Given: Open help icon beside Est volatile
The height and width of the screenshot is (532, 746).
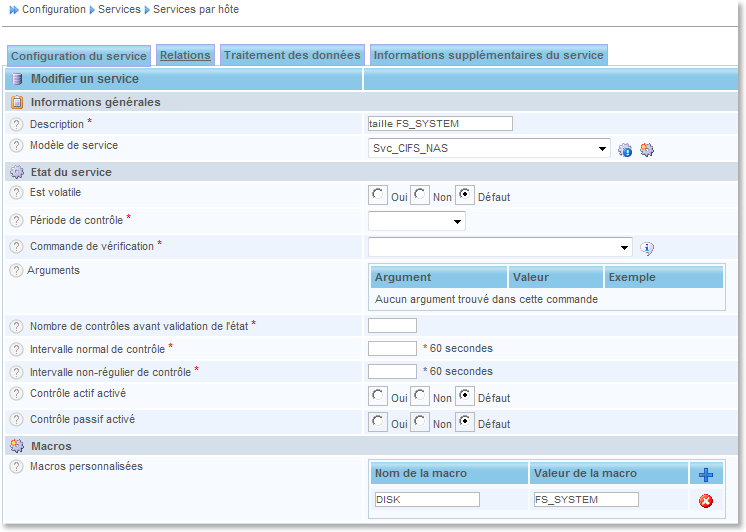Looking at the screenshot, I should point(16,193).
